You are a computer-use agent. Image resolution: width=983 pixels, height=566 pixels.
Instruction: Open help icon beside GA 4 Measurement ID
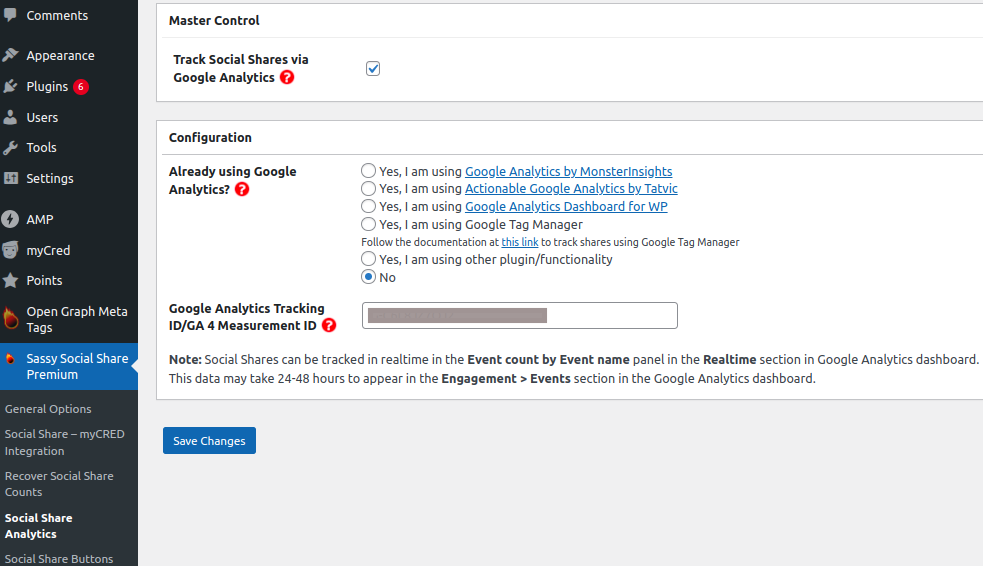pos(329,325)
